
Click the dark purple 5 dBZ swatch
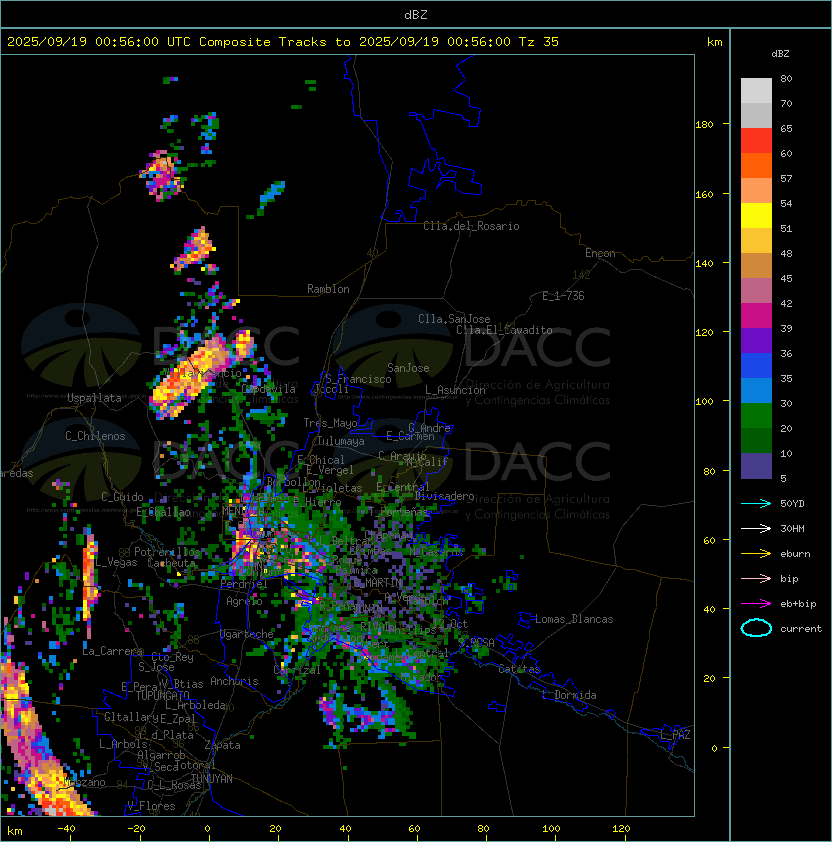[x=756, y=466]
